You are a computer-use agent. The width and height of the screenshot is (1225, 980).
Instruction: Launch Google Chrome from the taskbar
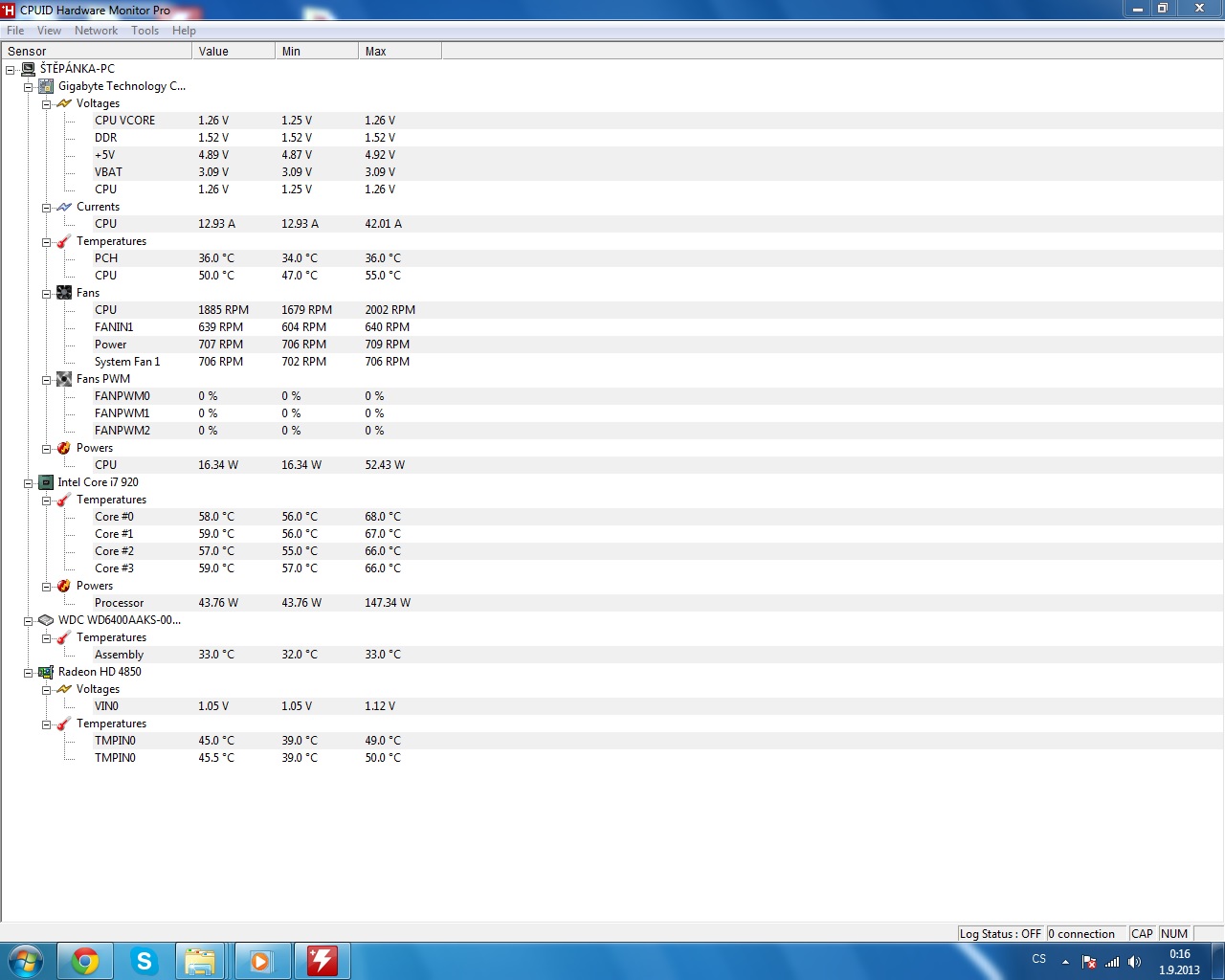[85, 961]
